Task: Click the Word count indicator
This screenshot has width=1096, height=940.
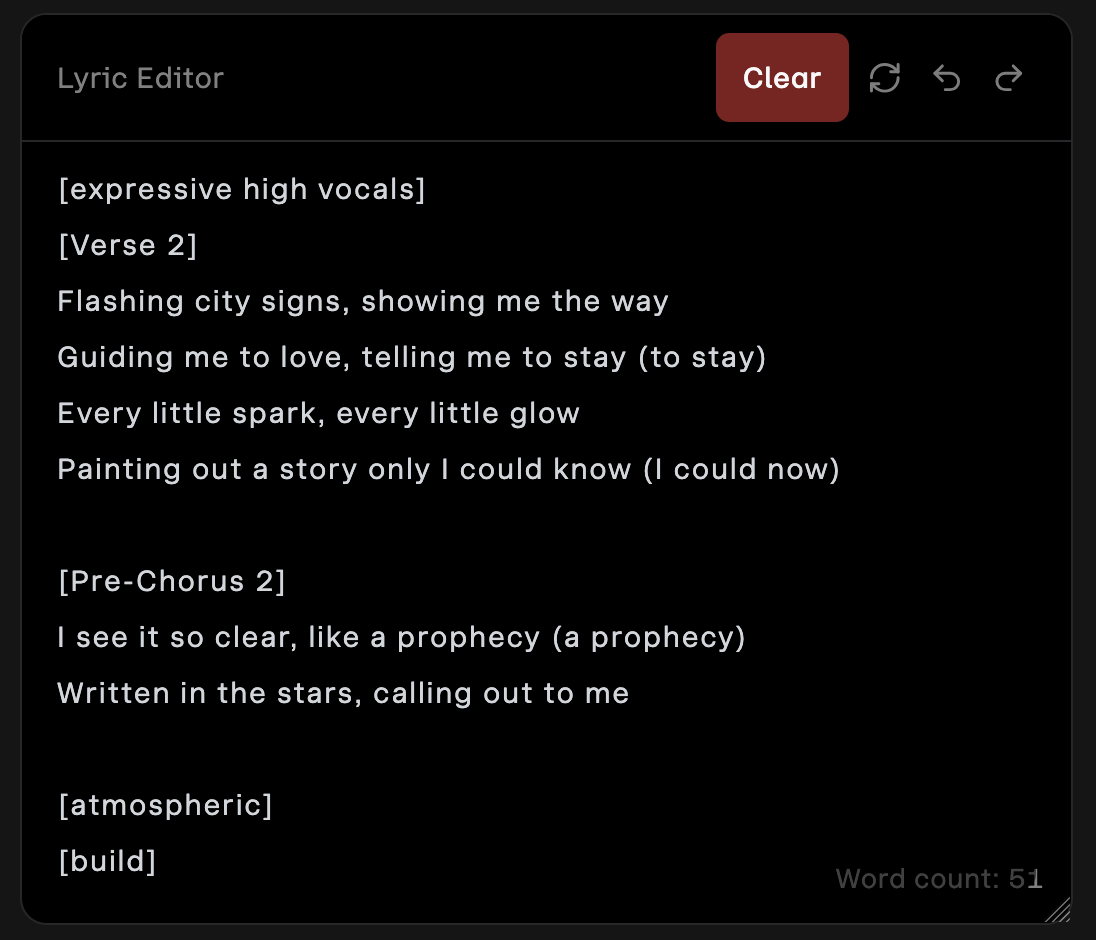Action: (x=939, y=879)
